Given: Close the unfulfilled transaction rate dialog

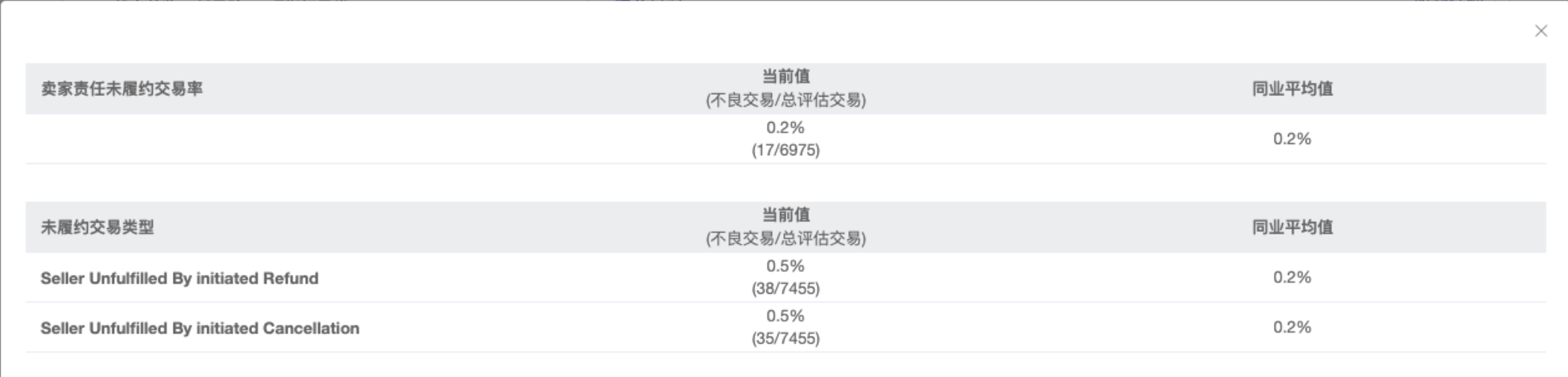Looking at the screenshot, I should [1540, 31].
